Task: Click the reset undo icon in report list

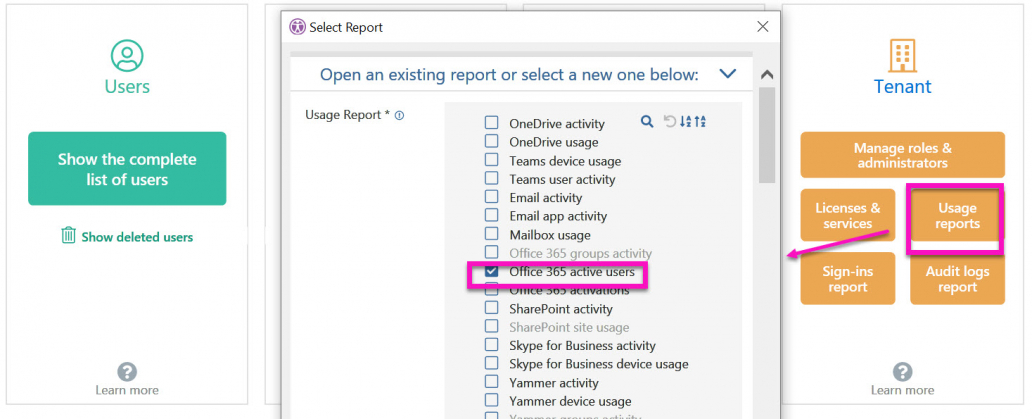Action: 669,121
